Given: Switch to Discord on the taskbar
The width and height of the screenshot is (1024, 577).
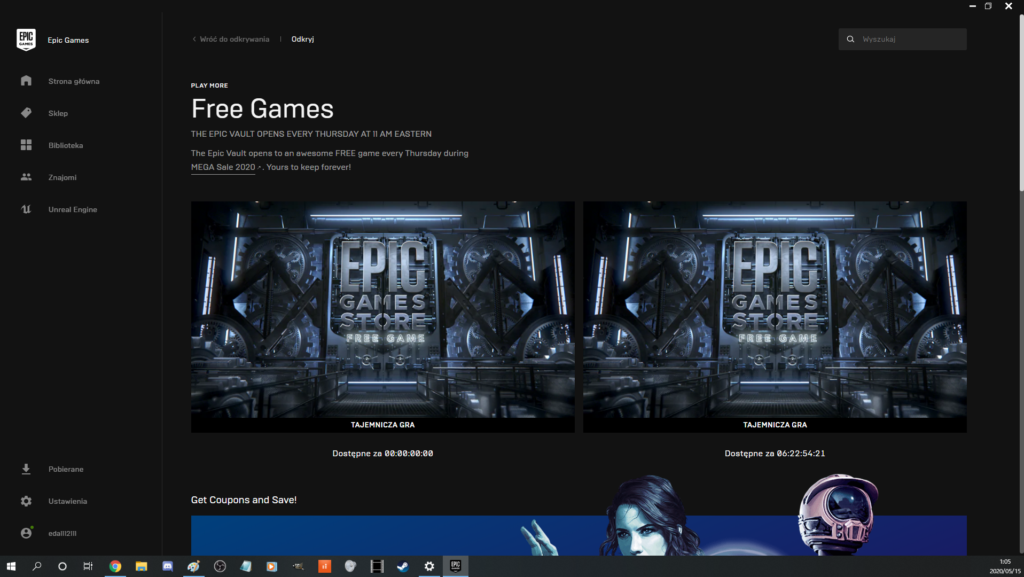Looking at the screenshot, I should pos(167,567).
